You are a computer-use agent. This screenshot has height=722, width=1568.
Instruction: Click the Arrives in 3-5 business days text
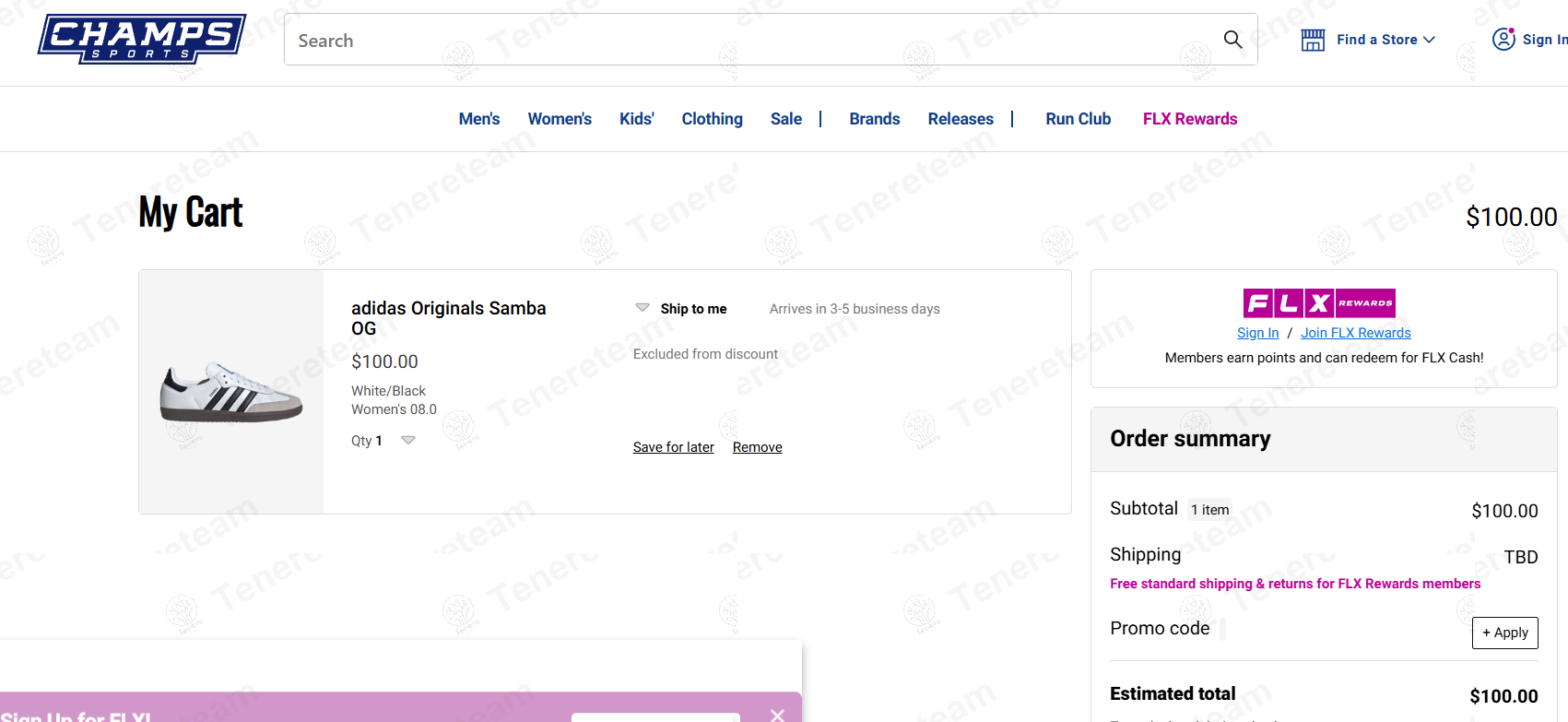click(x=855, y=309)
